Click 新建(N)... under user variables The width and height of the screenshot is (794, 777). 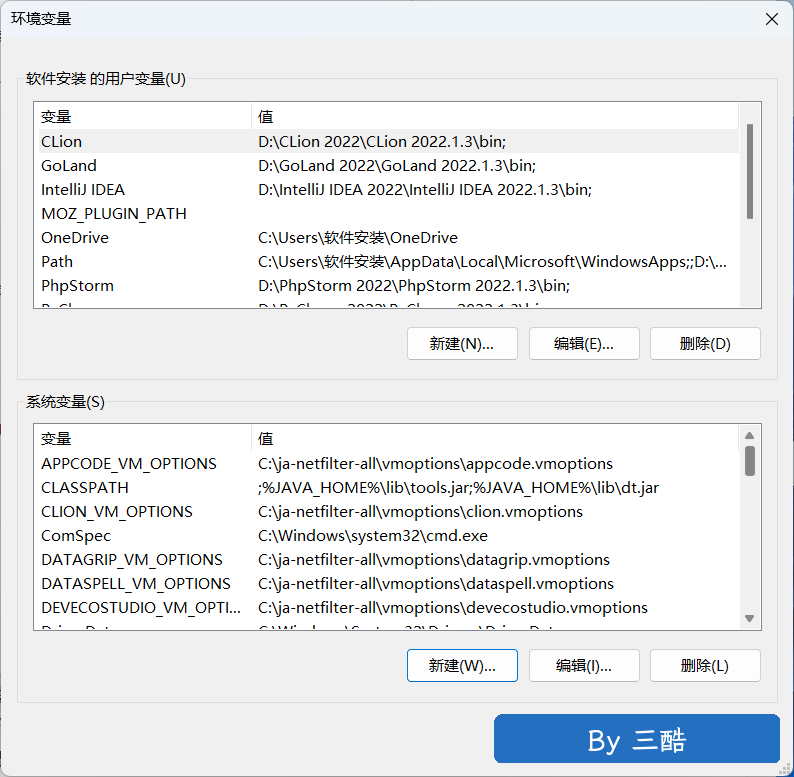pos(462,344)
